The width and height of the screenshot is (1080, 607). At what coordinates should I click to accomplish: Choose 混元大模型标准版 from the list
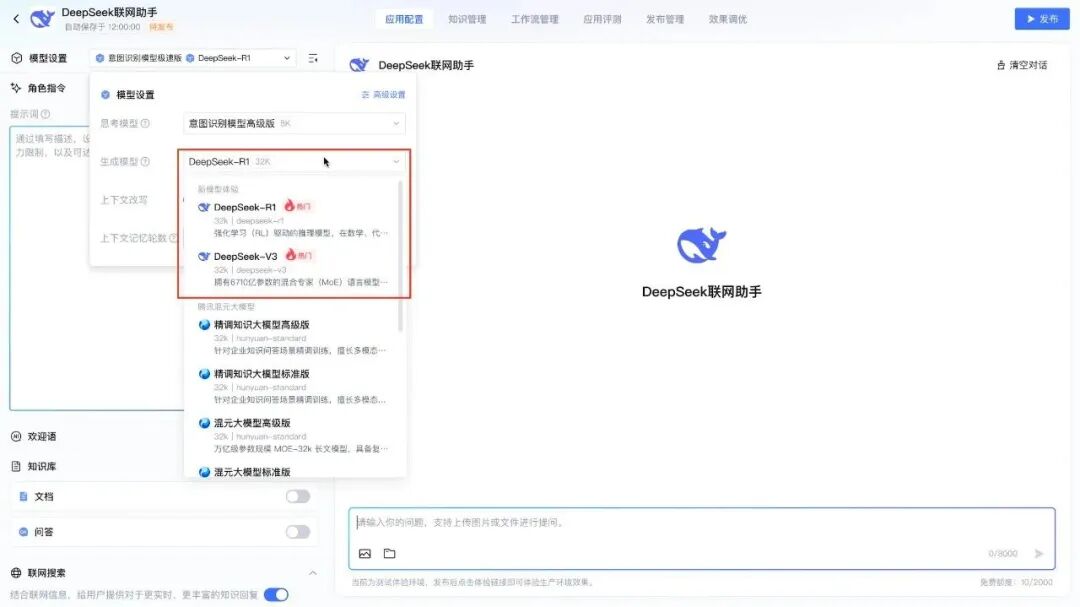[x=293, y=471]
